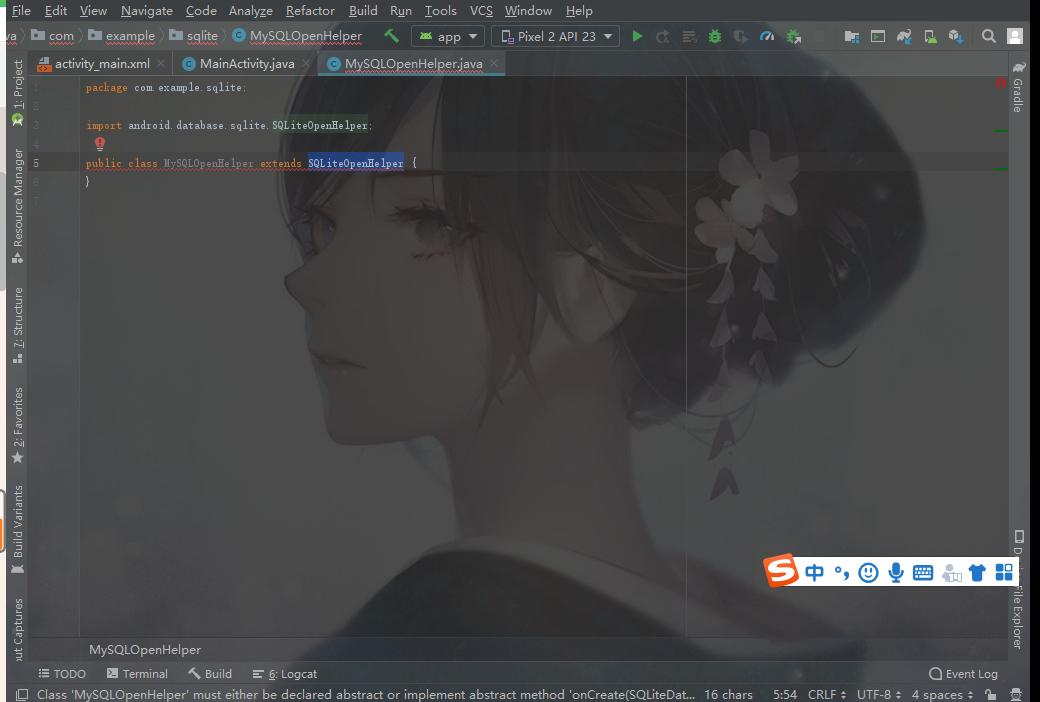Close the activity_main.xml tab

(x=161, y=63)
